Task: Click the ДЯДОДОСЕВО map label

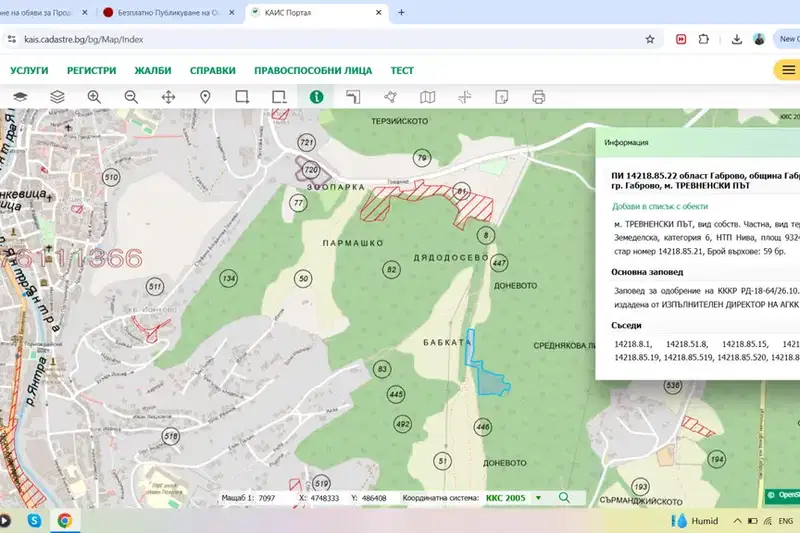Action: coord(451,258)
